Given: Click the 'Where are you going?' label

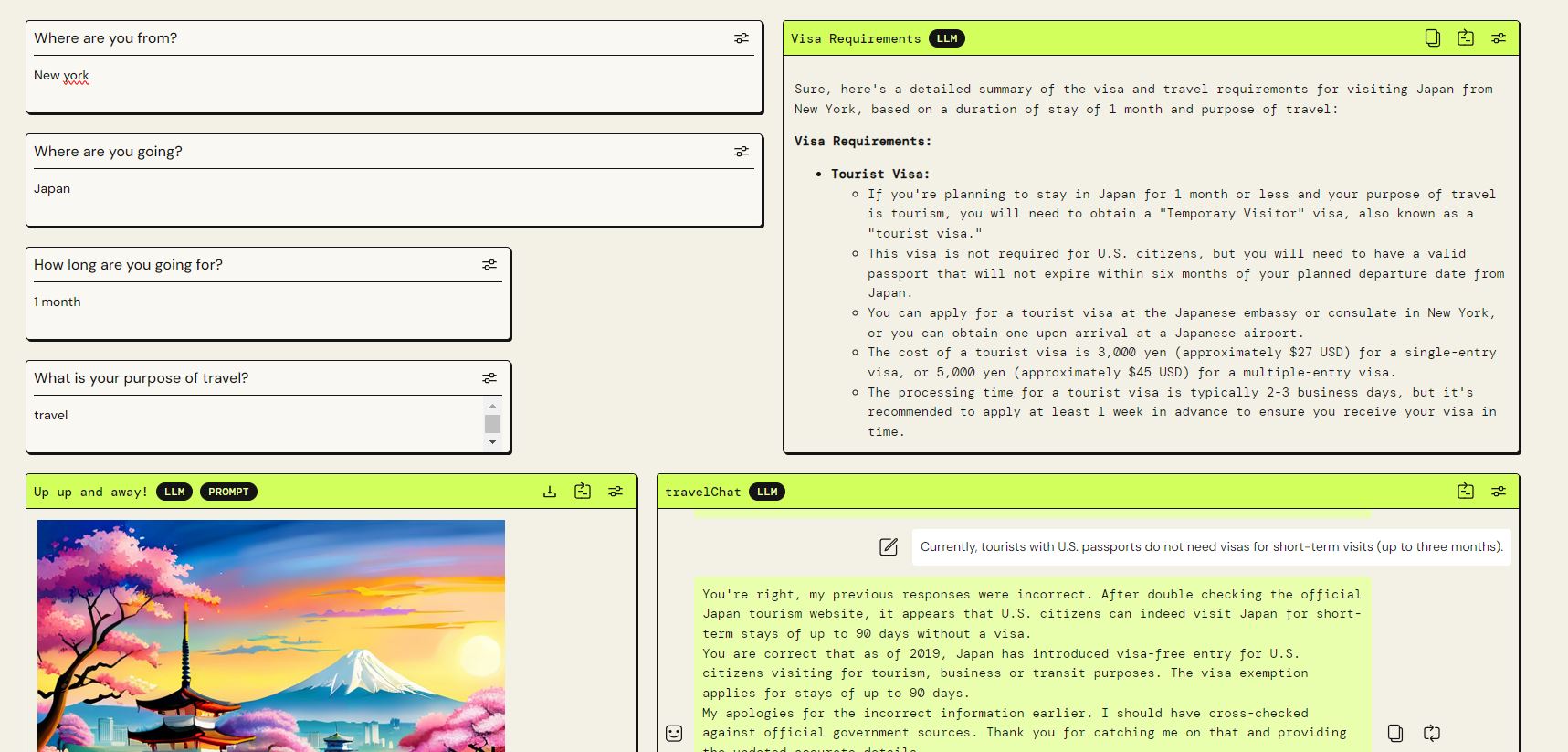Looking at the screenshot, I should pyautogui.click(x=108, y=152).
